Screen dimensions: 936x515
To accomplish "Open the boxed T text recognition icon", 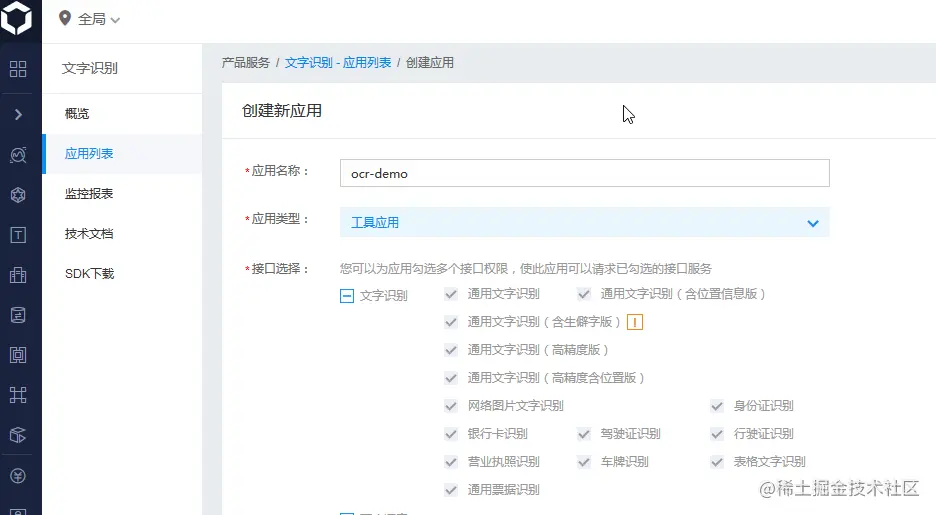I will (x=18, y=235).
